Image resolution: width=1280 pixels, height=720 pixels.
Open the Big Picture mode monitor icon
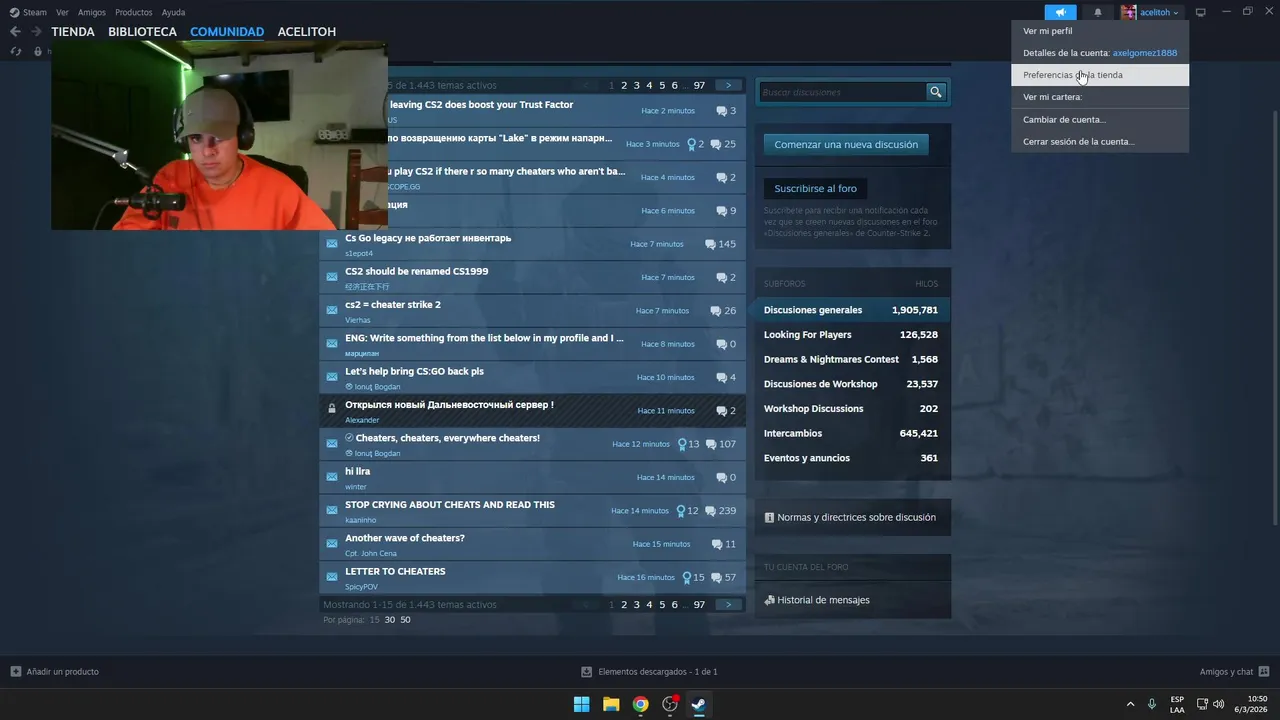1201,12
